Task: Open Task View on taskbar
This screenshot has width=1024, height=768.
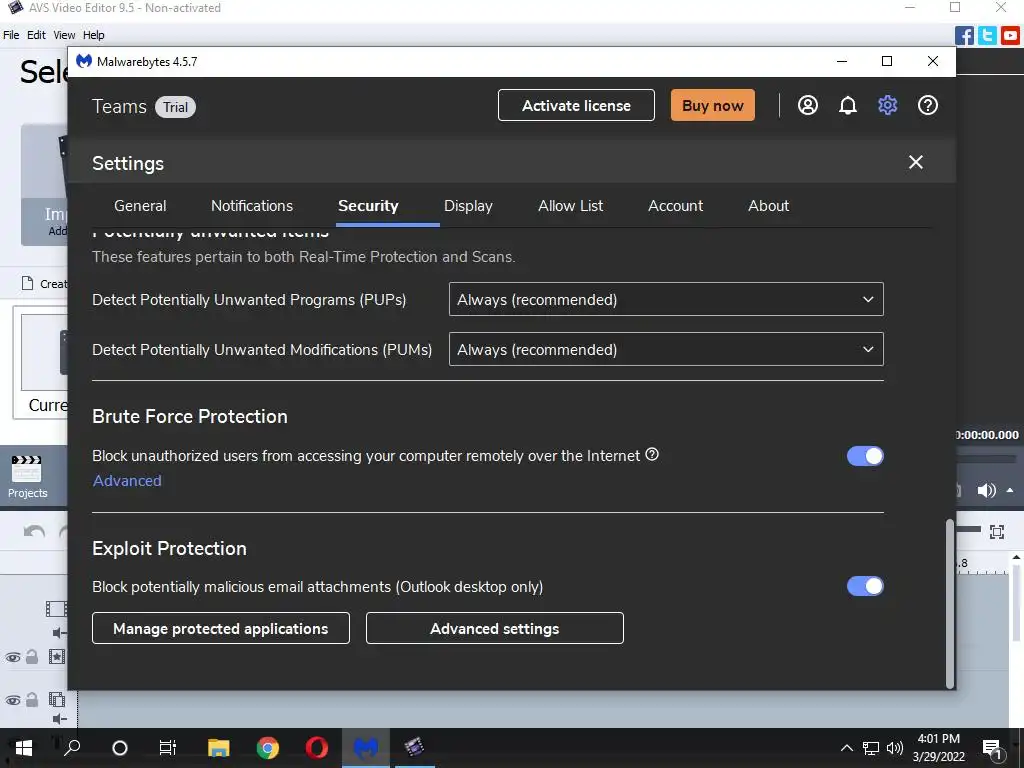Action: 168,748
